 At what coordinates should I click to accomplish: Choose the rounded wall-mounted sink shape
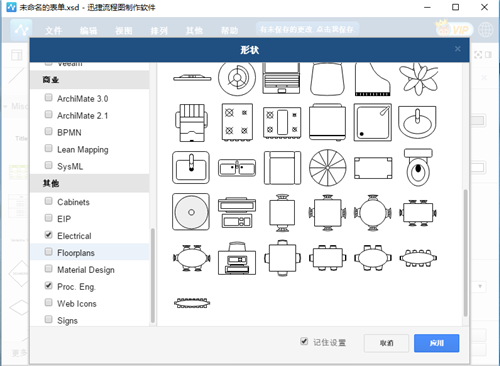coord(417,122)
